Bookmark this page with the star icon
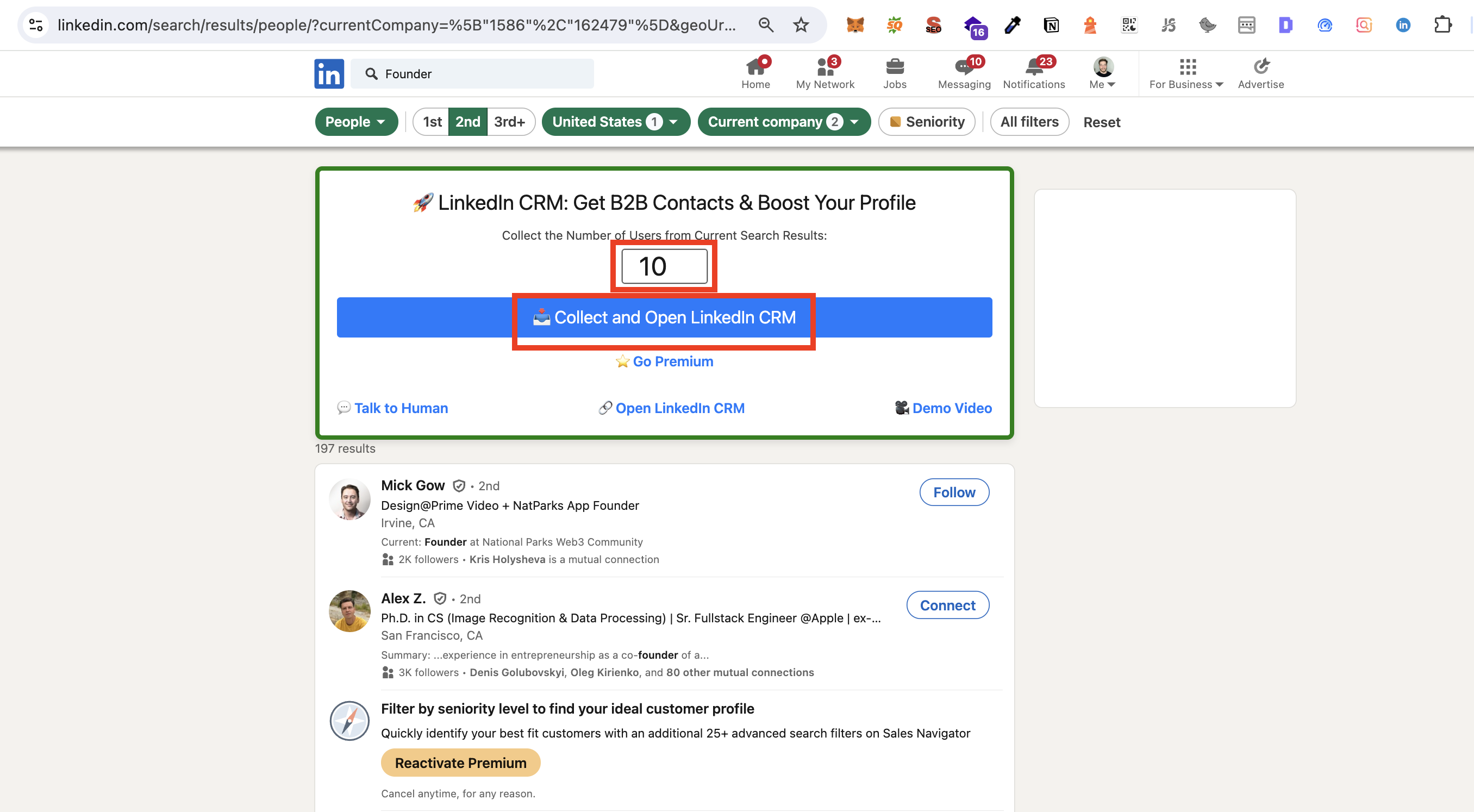This screenshot has width=1474, height=812. click(801, 24)
